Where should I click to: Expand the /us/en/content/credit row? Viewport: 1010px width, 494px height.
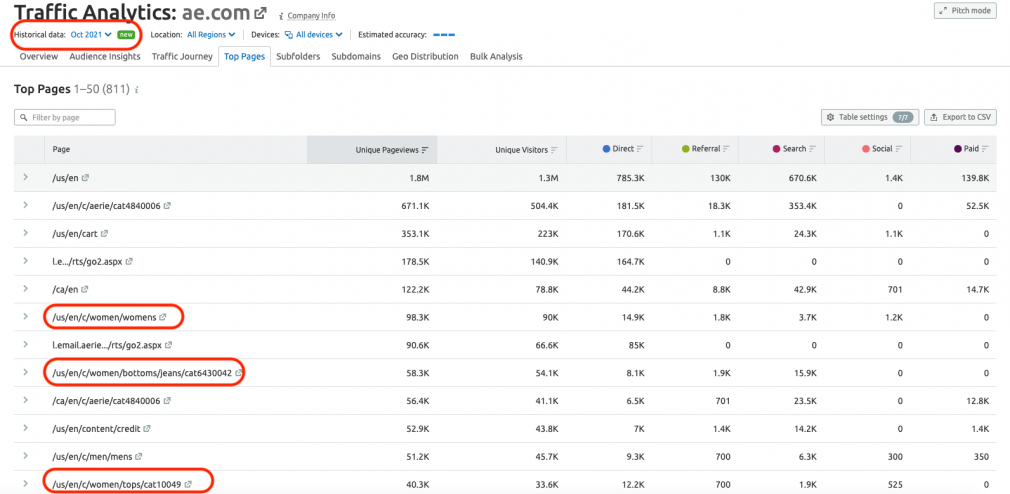(x=26, y=428)
